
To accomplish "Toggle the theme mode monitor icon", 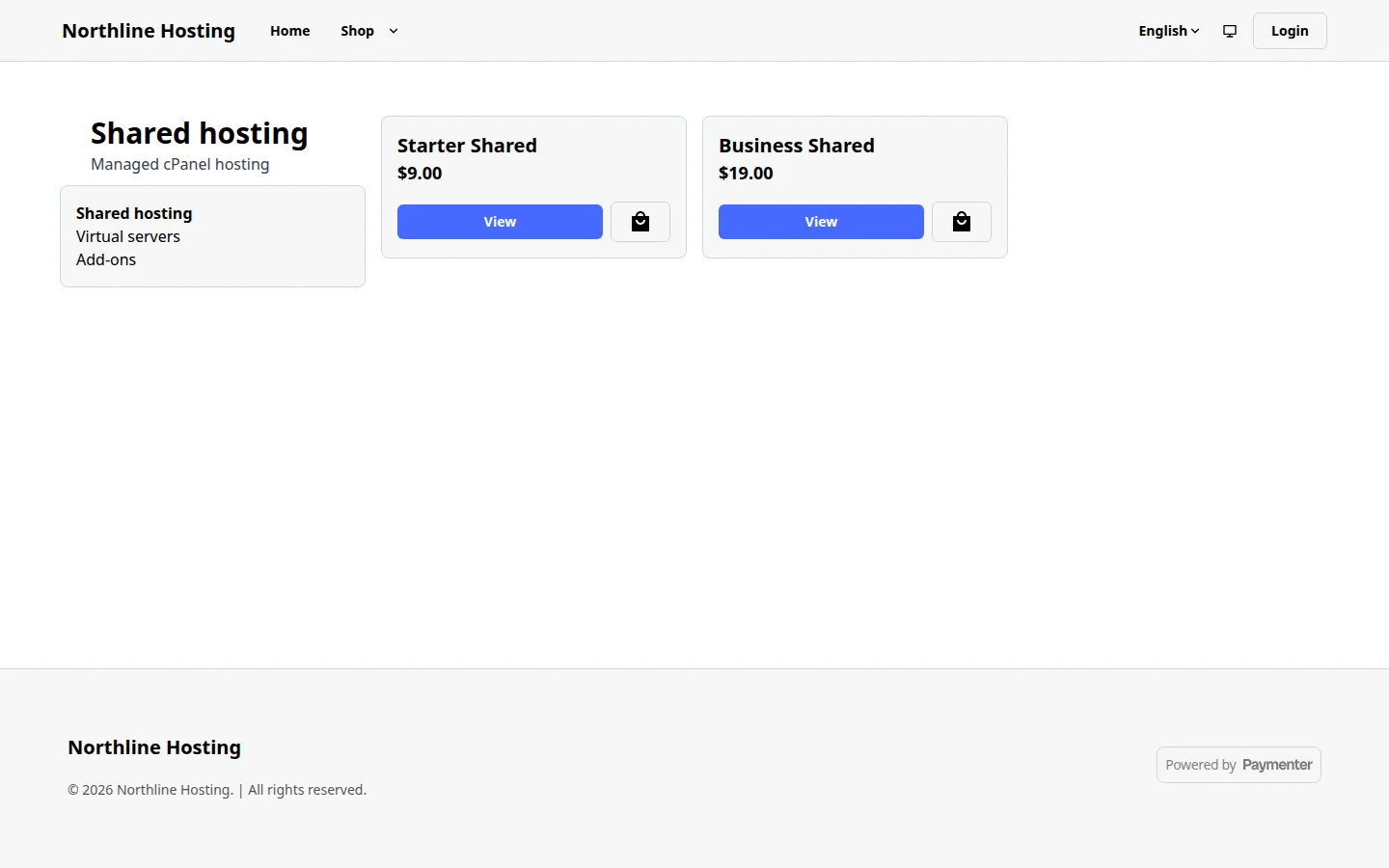I will coord(1230,31).
